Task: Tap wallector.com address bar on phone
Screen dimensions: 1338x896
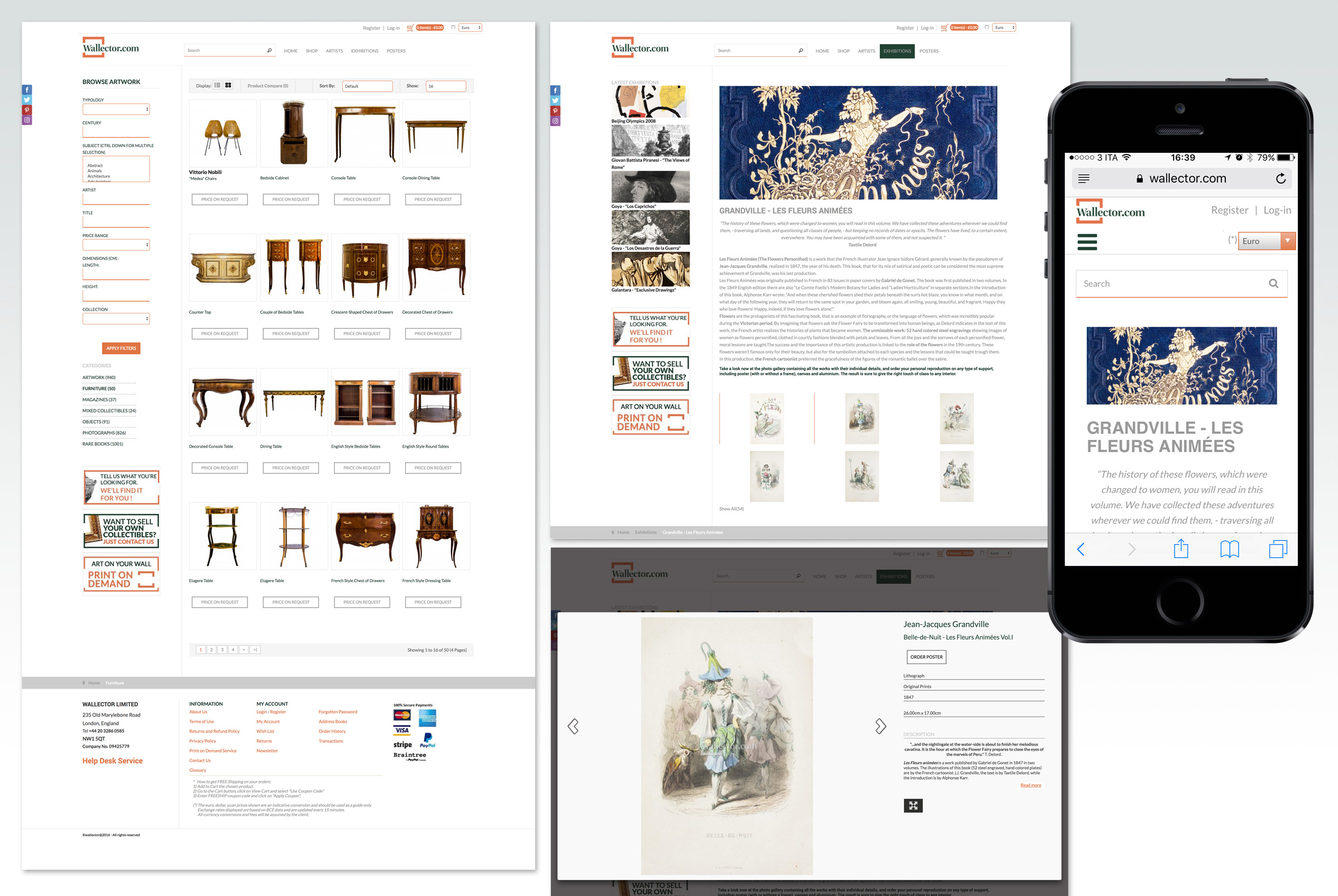Action: pos(1181,178)
